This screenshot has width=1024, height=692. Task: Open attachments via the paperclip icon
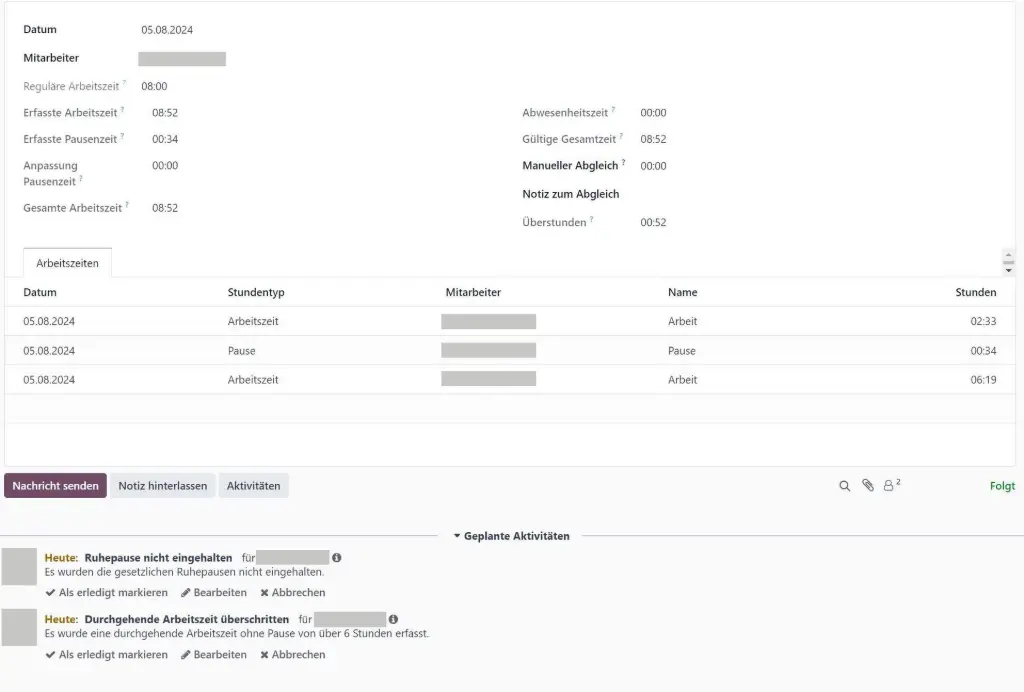(868, 486)
